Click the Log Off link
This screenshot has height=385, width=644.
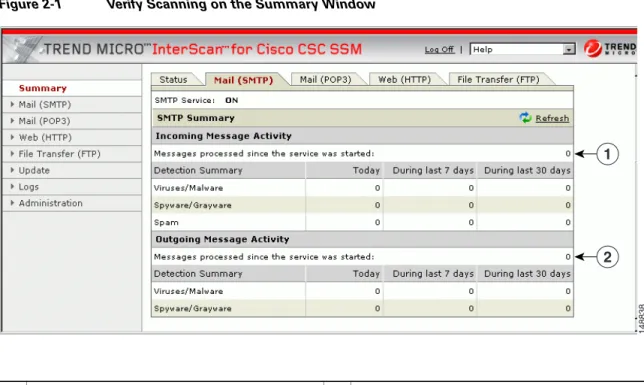(439, 49)
